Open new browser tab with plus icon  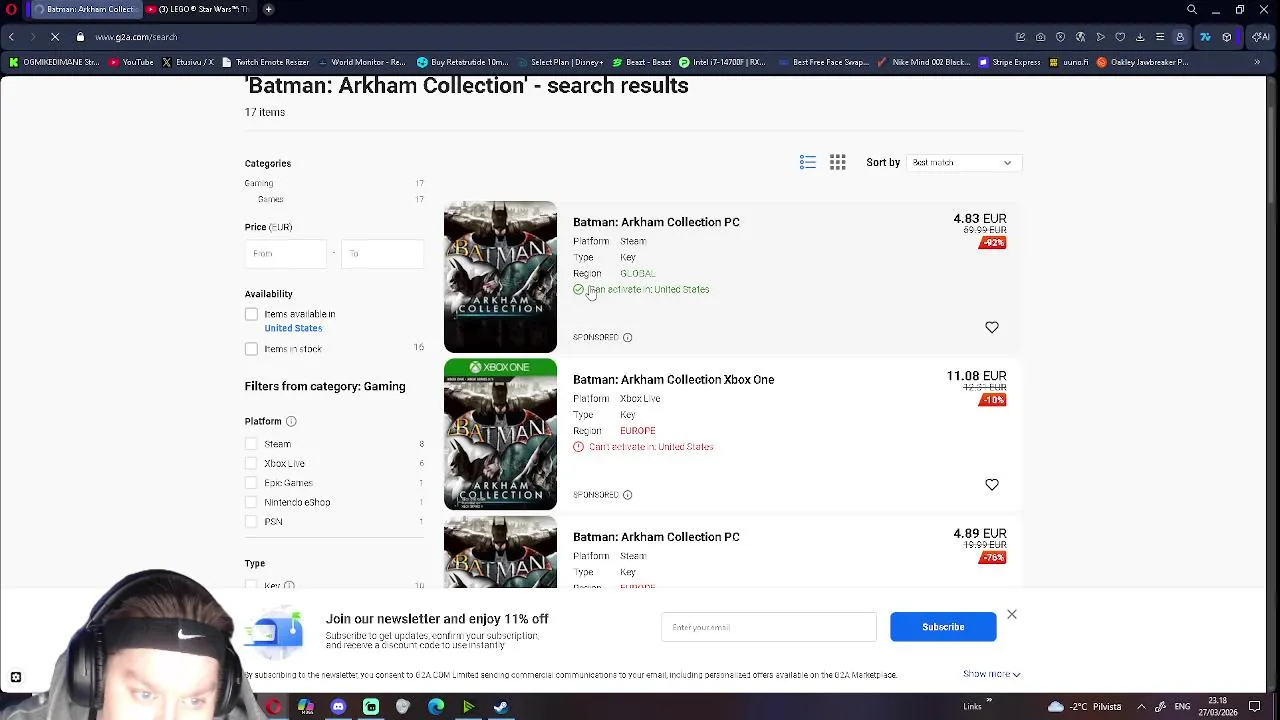tap(268, 9)
